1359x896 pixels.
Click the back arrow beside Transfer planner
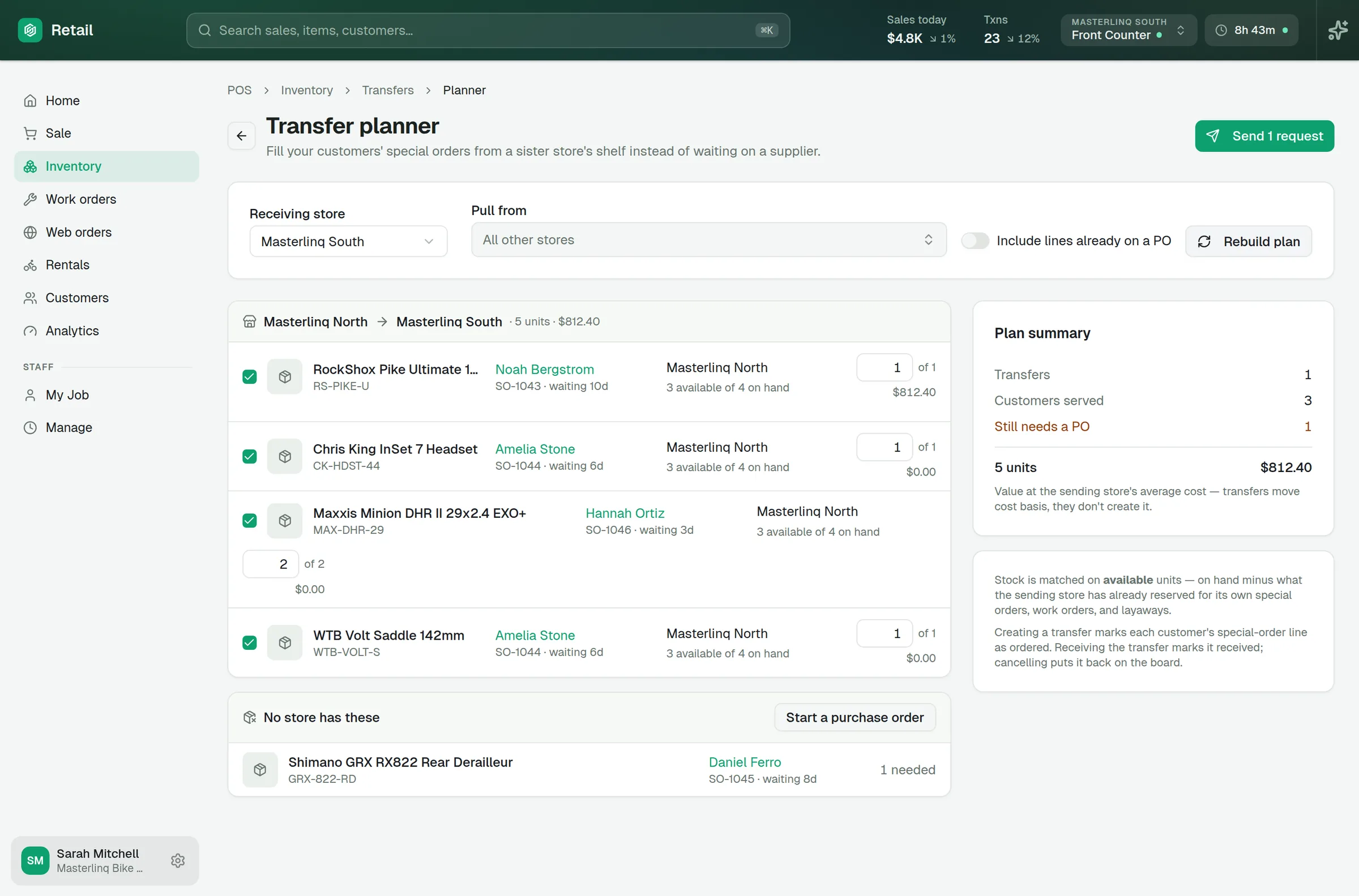point(242,136)
